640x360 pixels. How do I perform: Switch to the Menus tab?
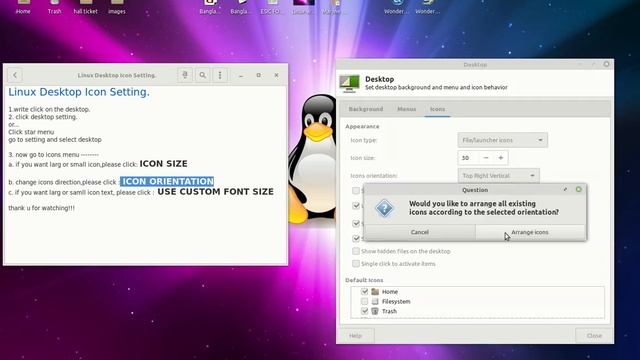coord(407,109)
